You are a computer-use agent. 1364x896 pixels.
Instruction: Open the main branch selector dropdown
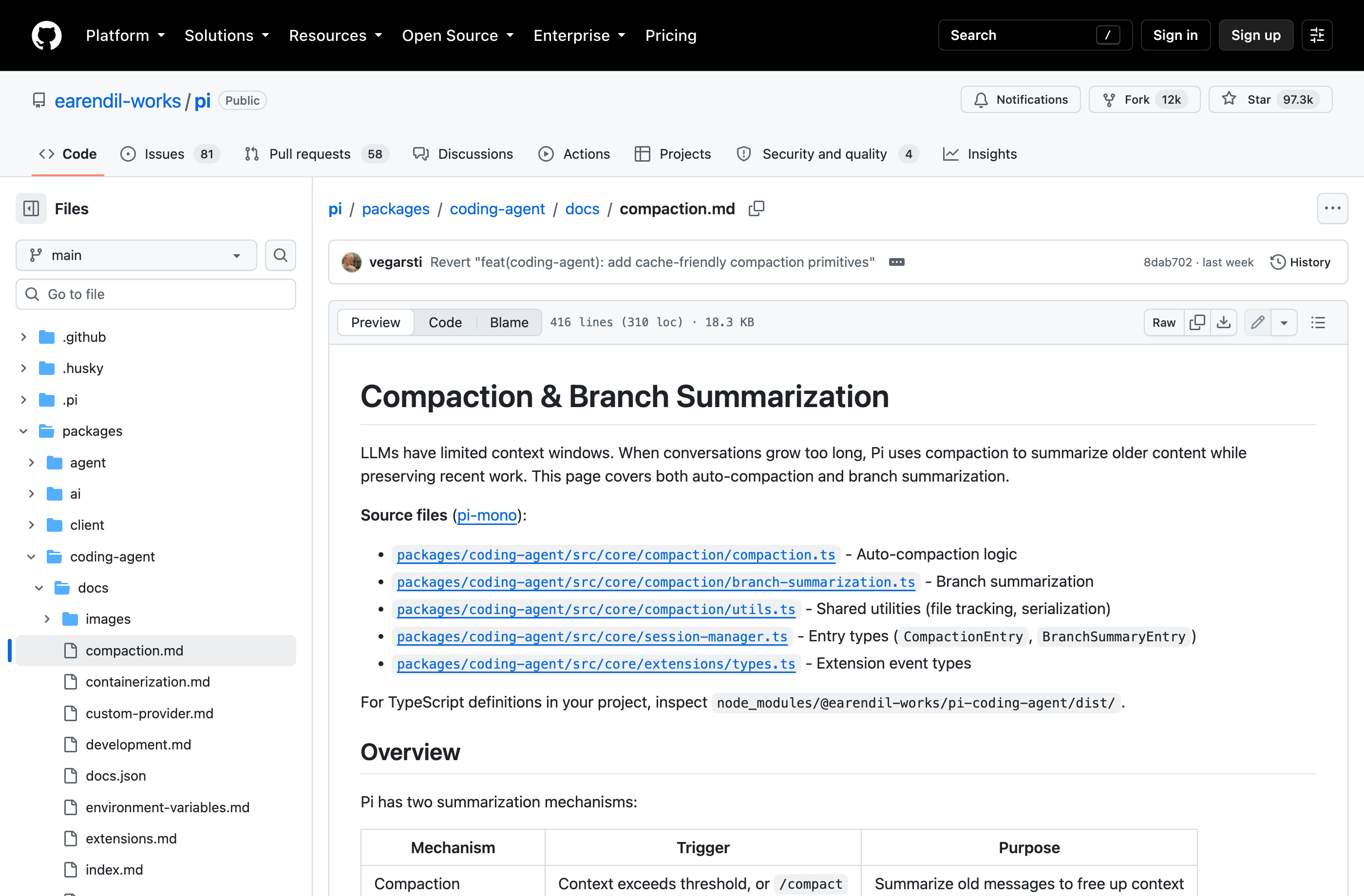tap(136, 255)
